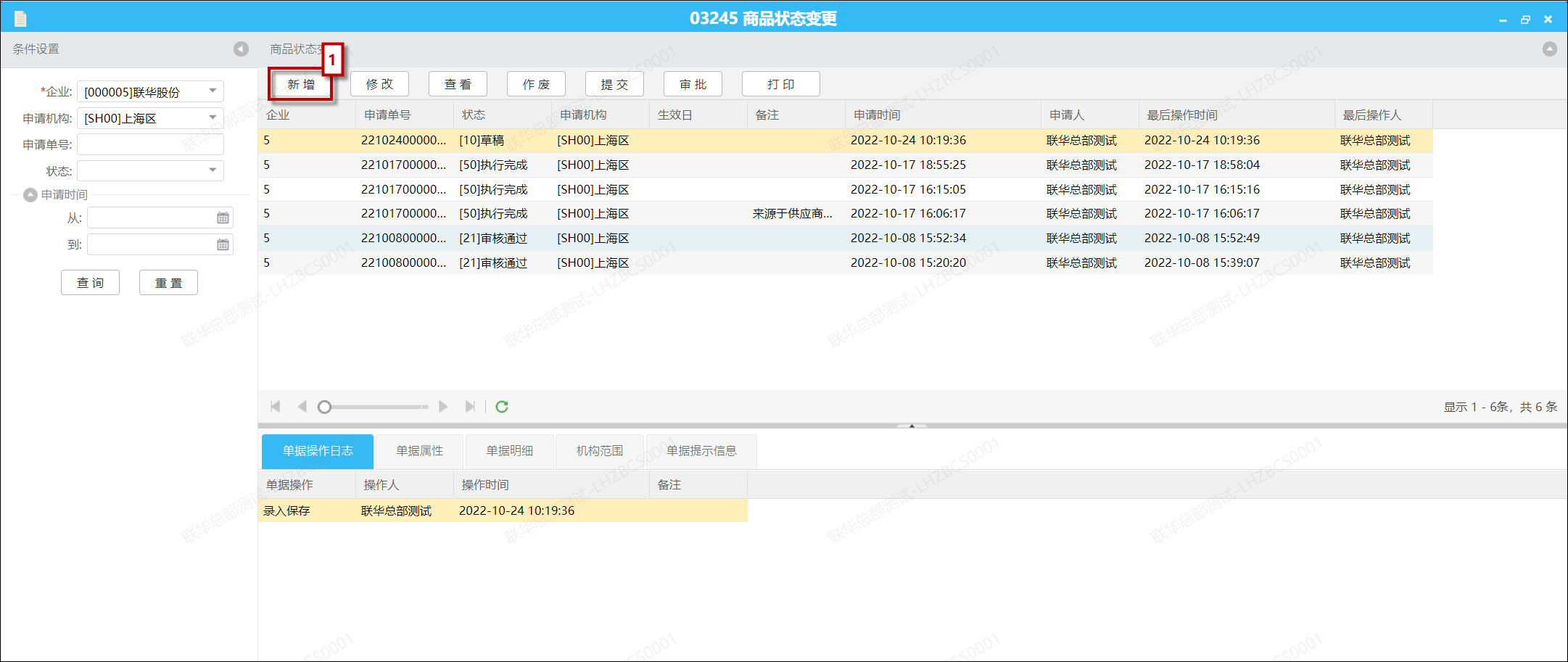The width and height of the screenshot is (1568, 662).
Task: Click the log time 2022-10-24 10:19:36
Action: pyautogui.click(x=516, y=510)
